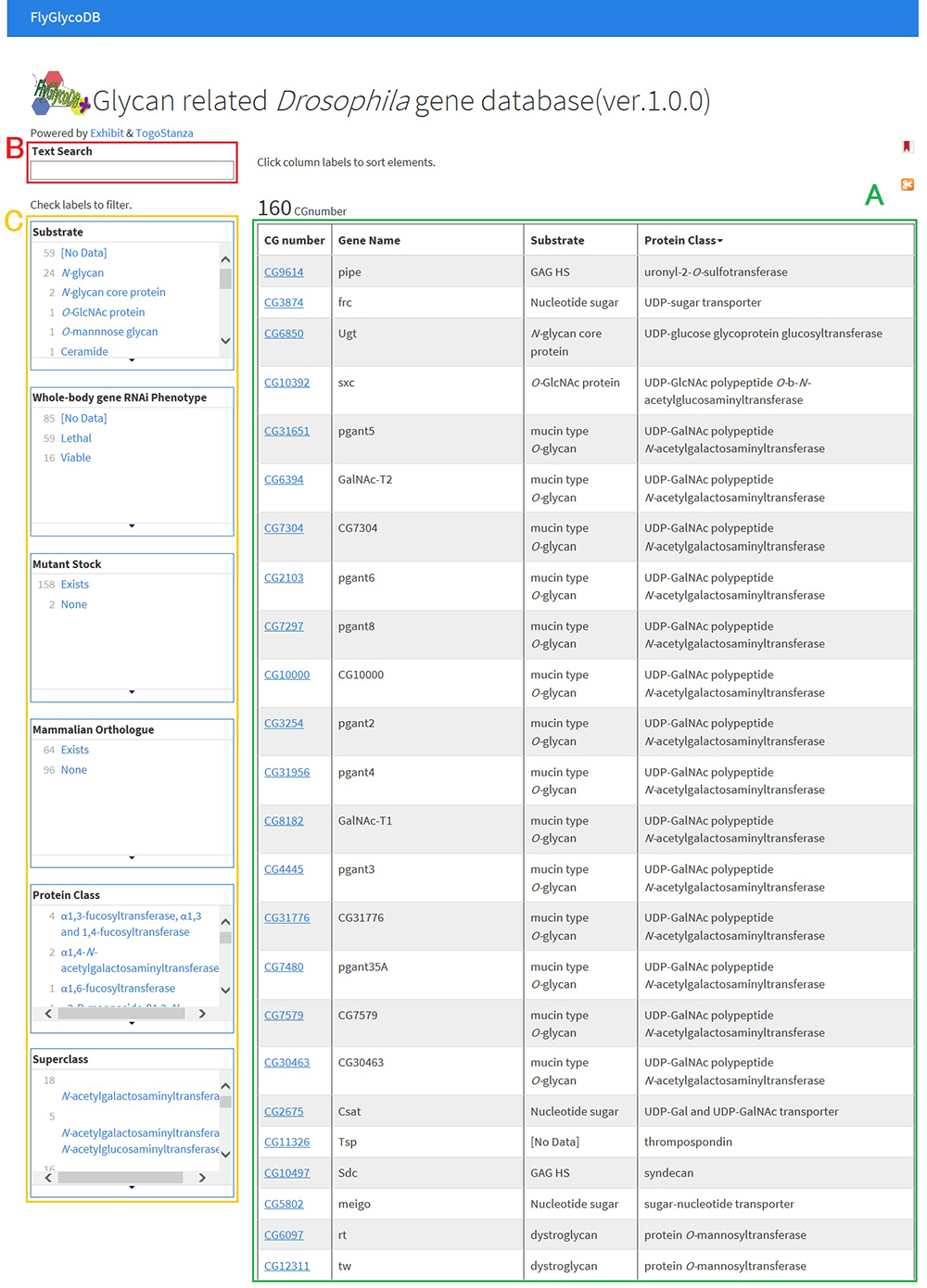This screenshot has height=1288, width=927.
Task: Click Protein Class facet horizontal scrollbar thumb
Action: 121,1014
